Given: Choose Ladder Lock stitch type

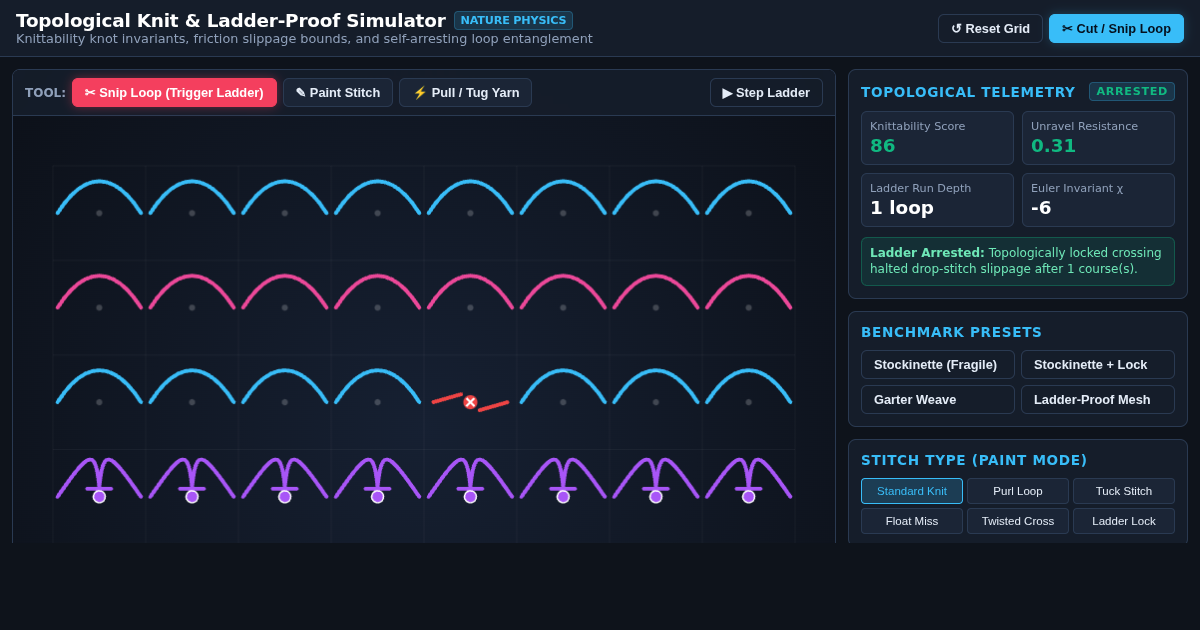Looking at the screenshot, I should click(x=1124, y=521).
